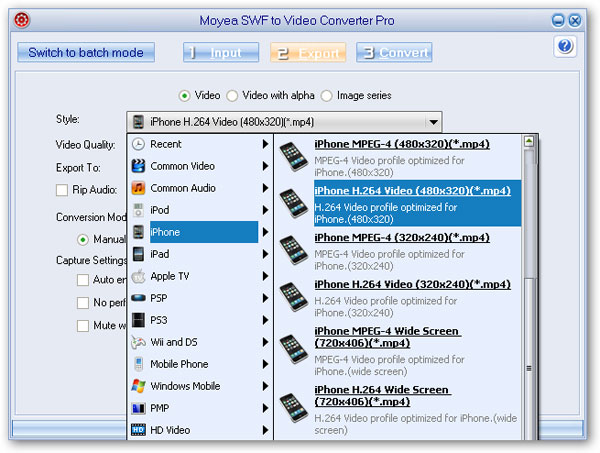Image resolution: width=600 pixels, height=453 pixels.
Task: Expand the PSP submenu arrow
Action: tap(265, 298)
